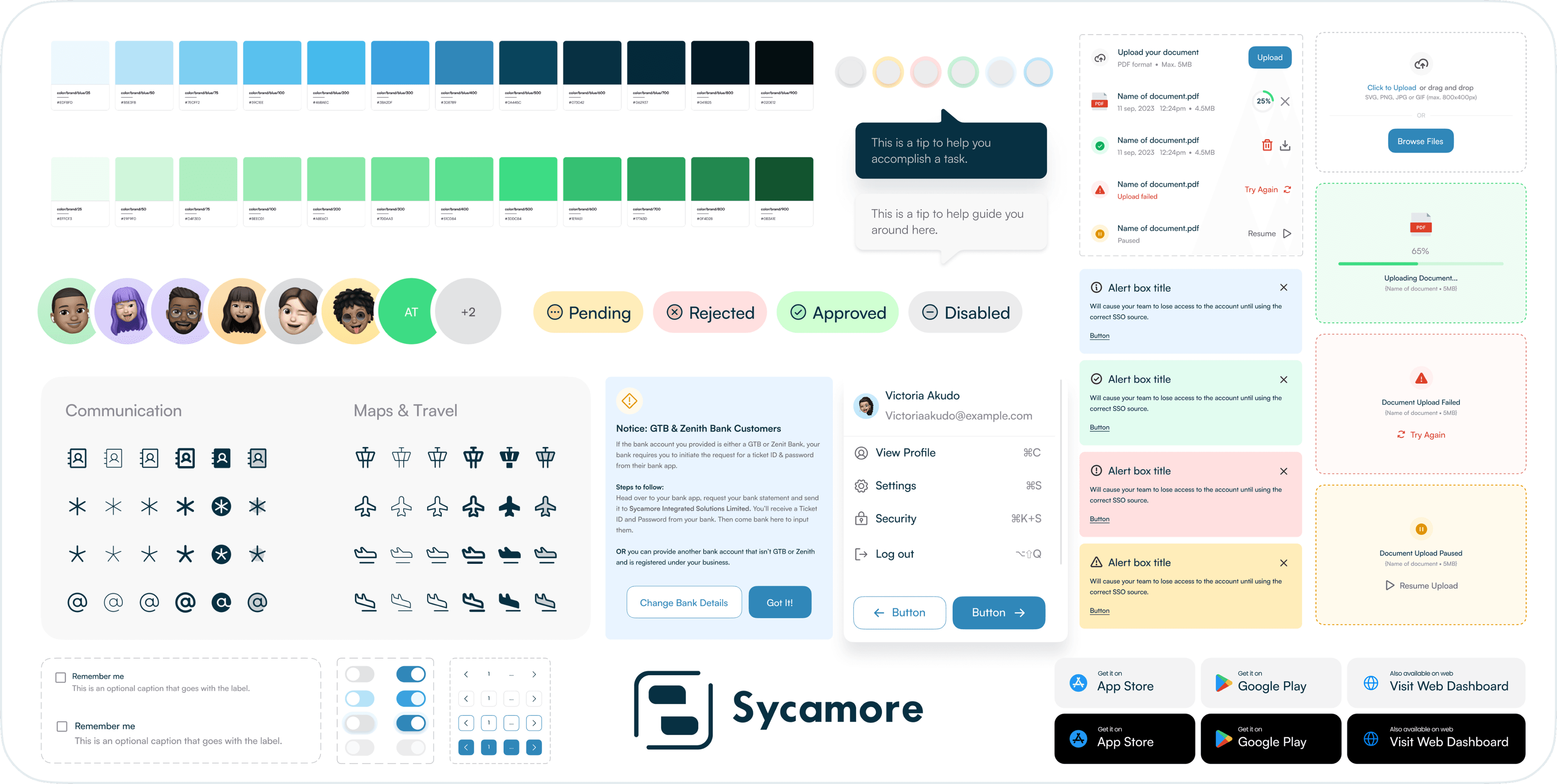The height and width of the screenshot is (784, 1557).
Task: Open Settings from the account menu
Action: tap(948, 485)
